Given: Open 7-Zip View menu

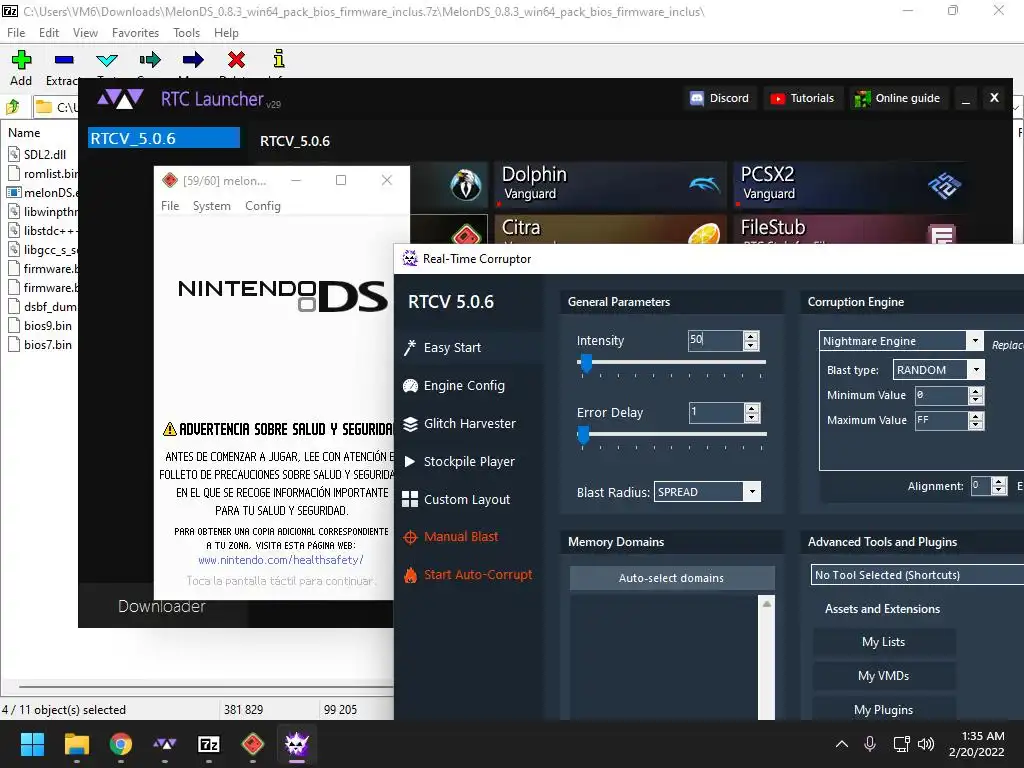Looking at the screenshot, I should (85, 33).
